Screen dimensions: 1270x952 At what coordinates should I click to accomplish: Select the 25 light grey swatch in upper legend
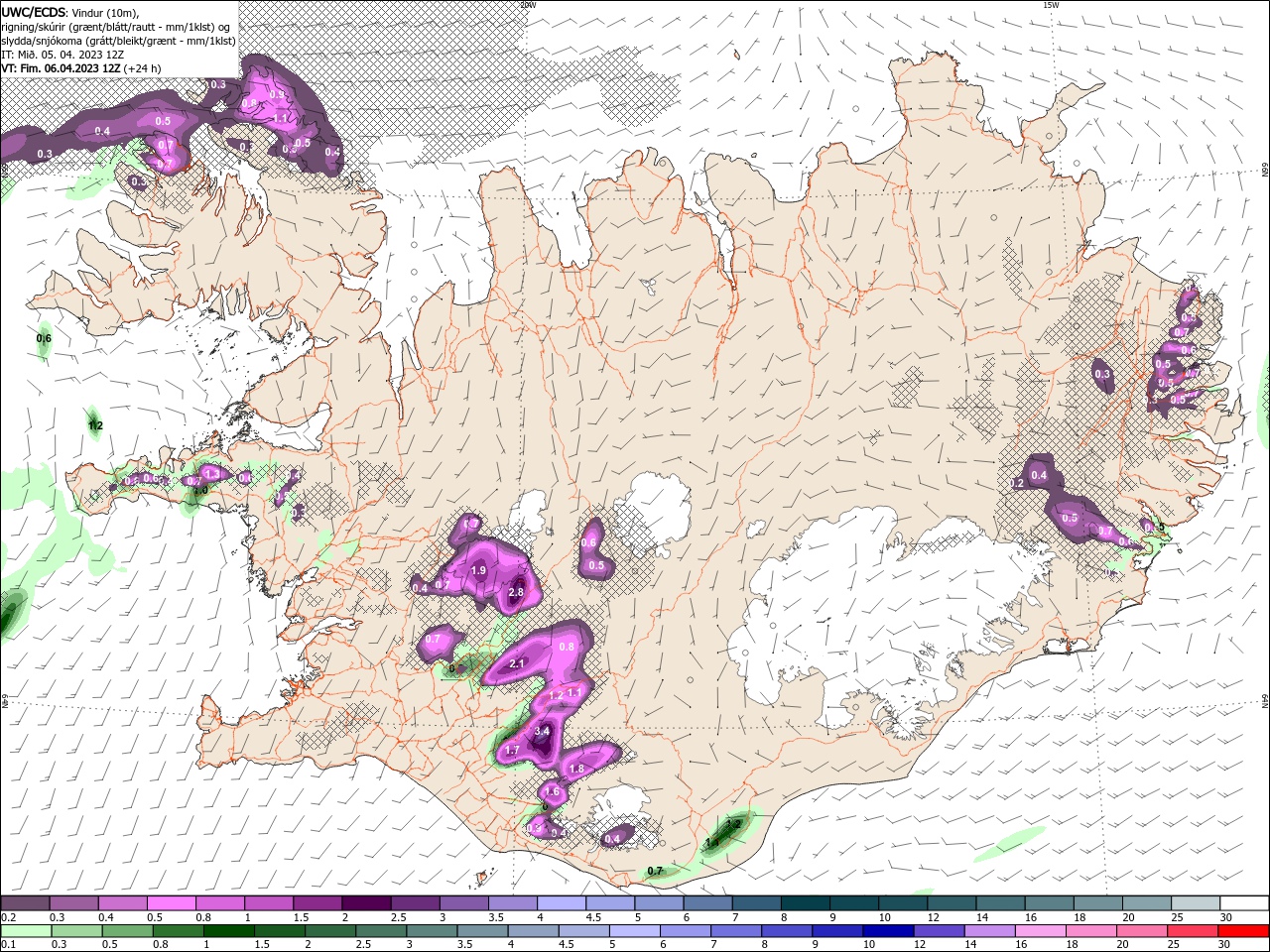(1195, 903)
